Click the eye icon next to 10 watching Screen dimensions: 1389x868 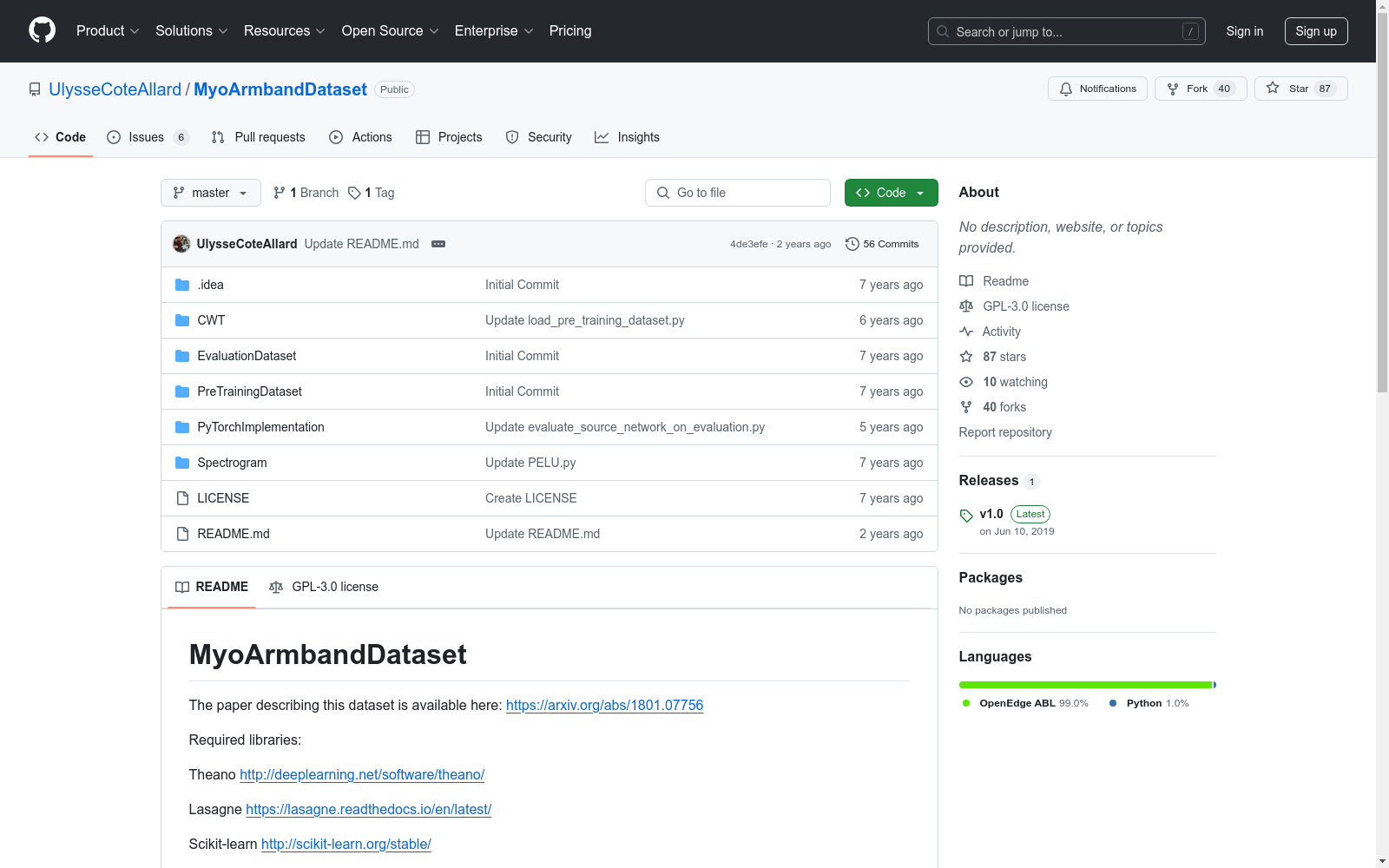966,382
